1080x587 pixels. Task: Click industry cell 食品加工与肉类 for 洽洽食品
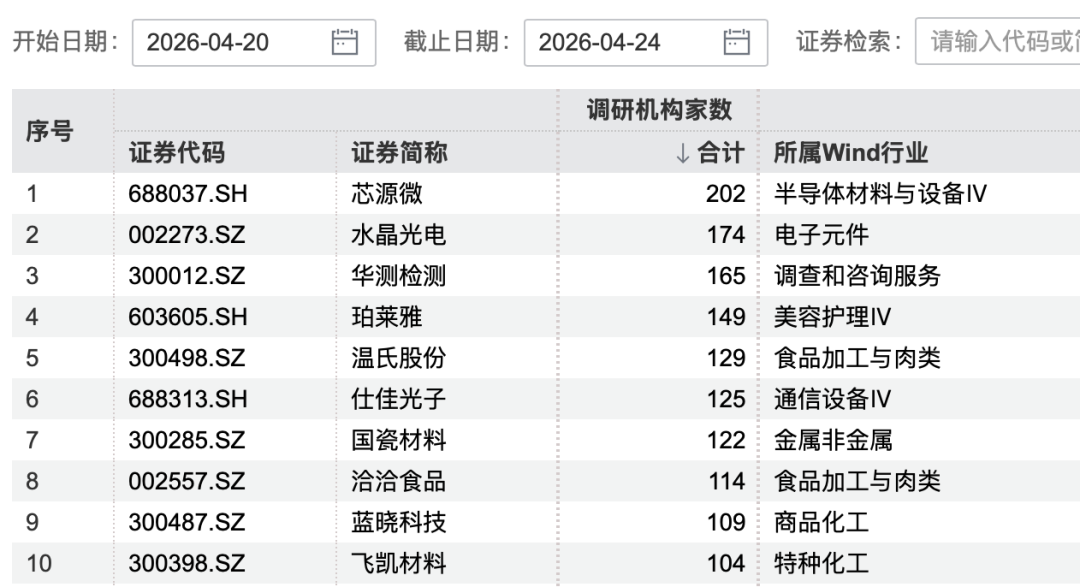858,481
